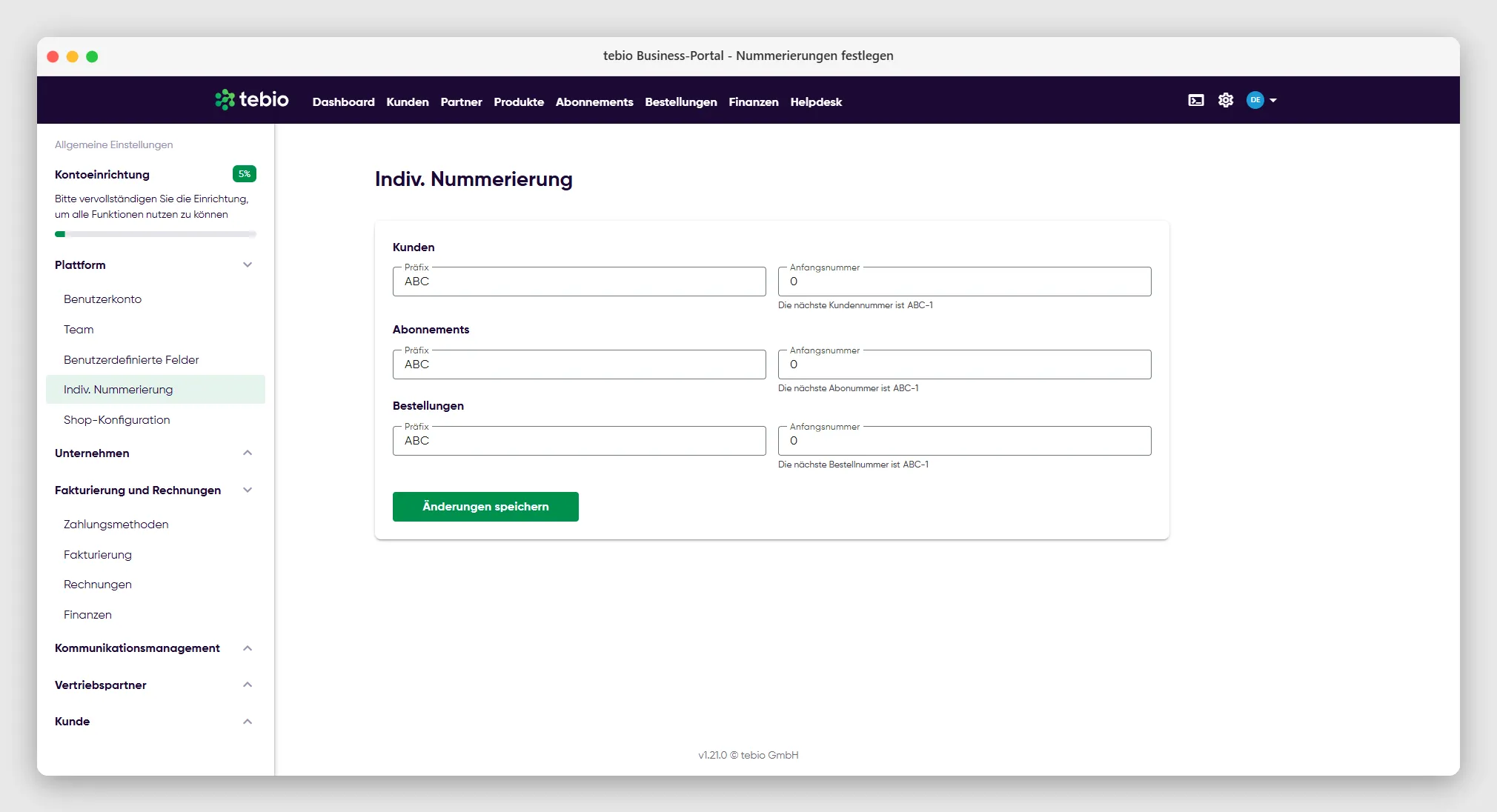Screen dimensions: 1497x812
Task: Go to Bestellungen in the top navigation
Action: coord(681,101)
